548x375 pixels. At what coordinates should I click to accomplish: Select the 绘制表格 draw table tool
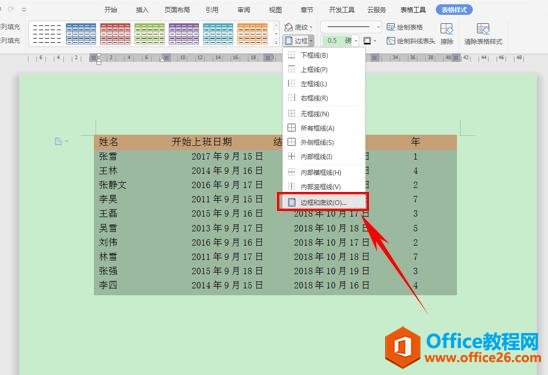coord(405,27)
